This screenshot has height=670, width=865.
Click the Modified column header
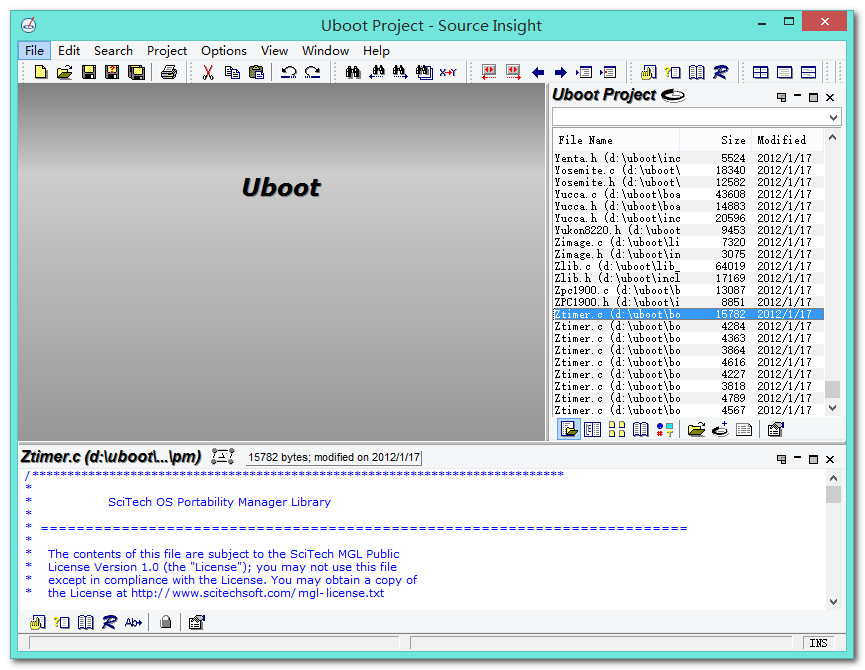click(x=787, y=140)
